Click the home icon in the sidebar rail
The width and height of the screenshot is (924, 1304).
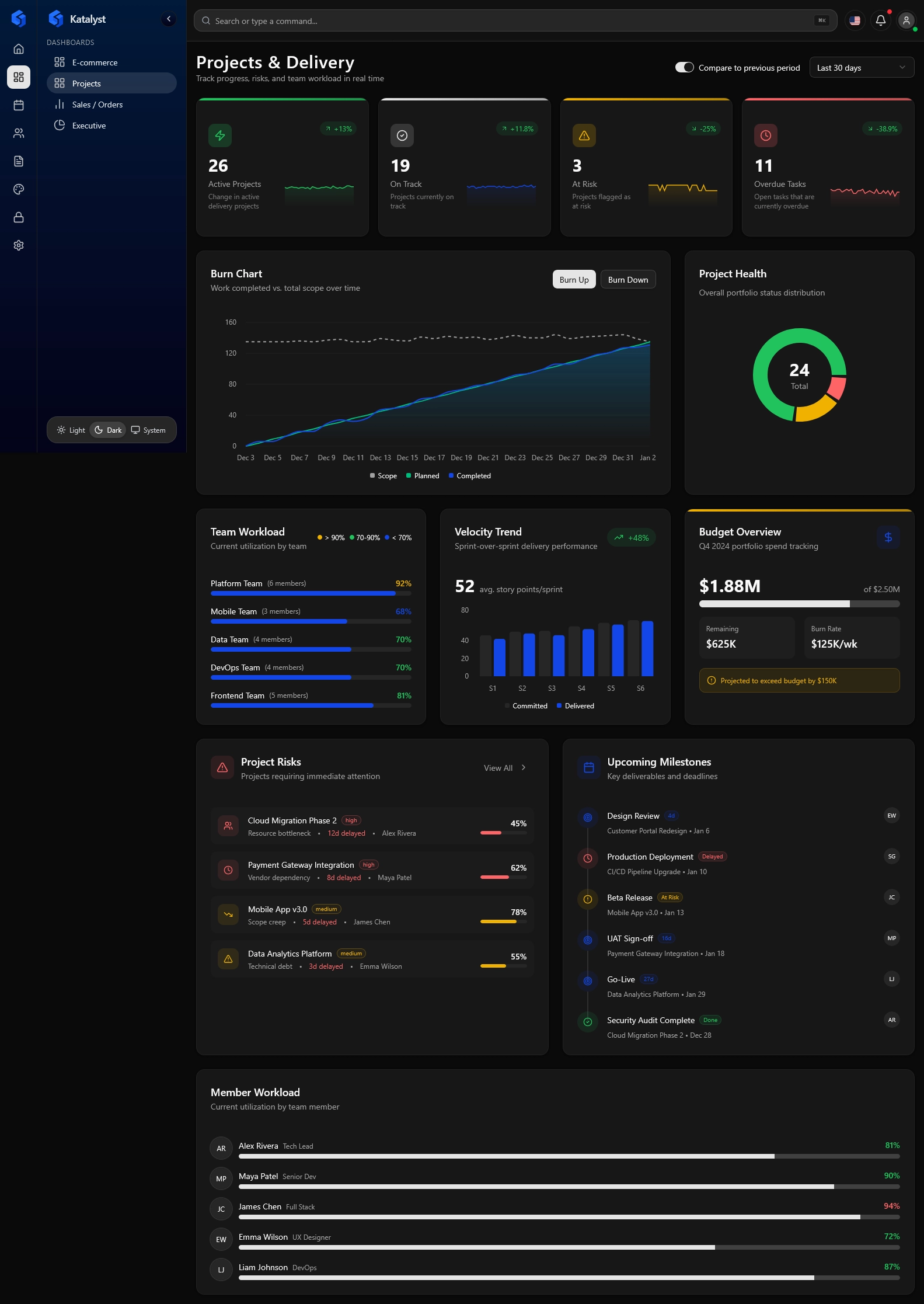pyautogui.click(x=19, y=49)
